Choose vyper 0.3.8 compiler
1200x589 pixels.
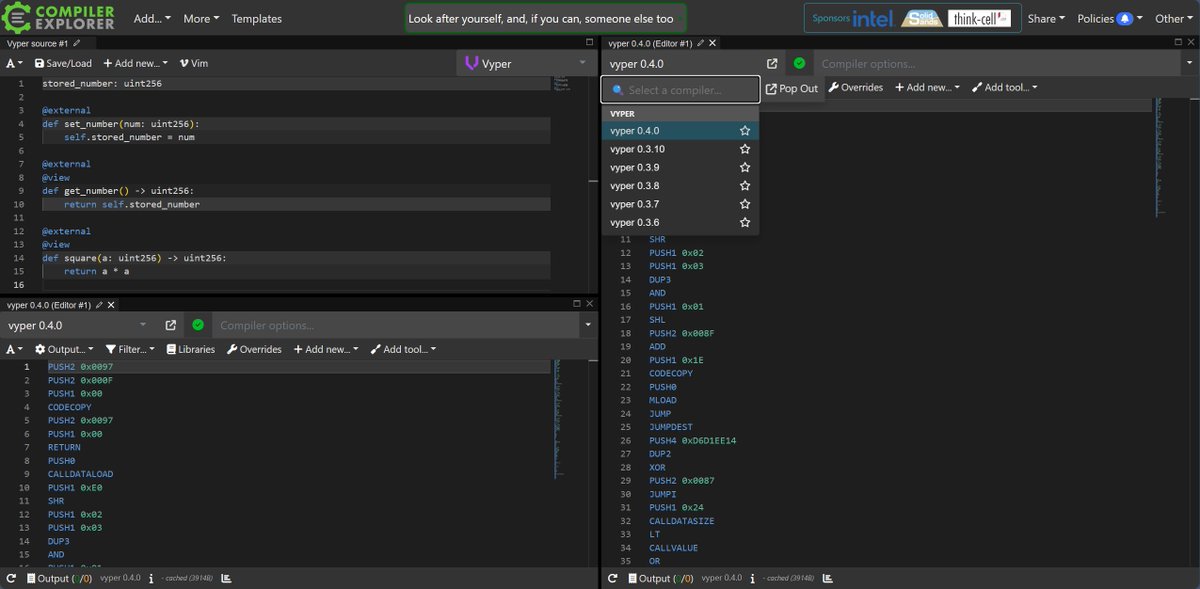(x=680, y=186)
